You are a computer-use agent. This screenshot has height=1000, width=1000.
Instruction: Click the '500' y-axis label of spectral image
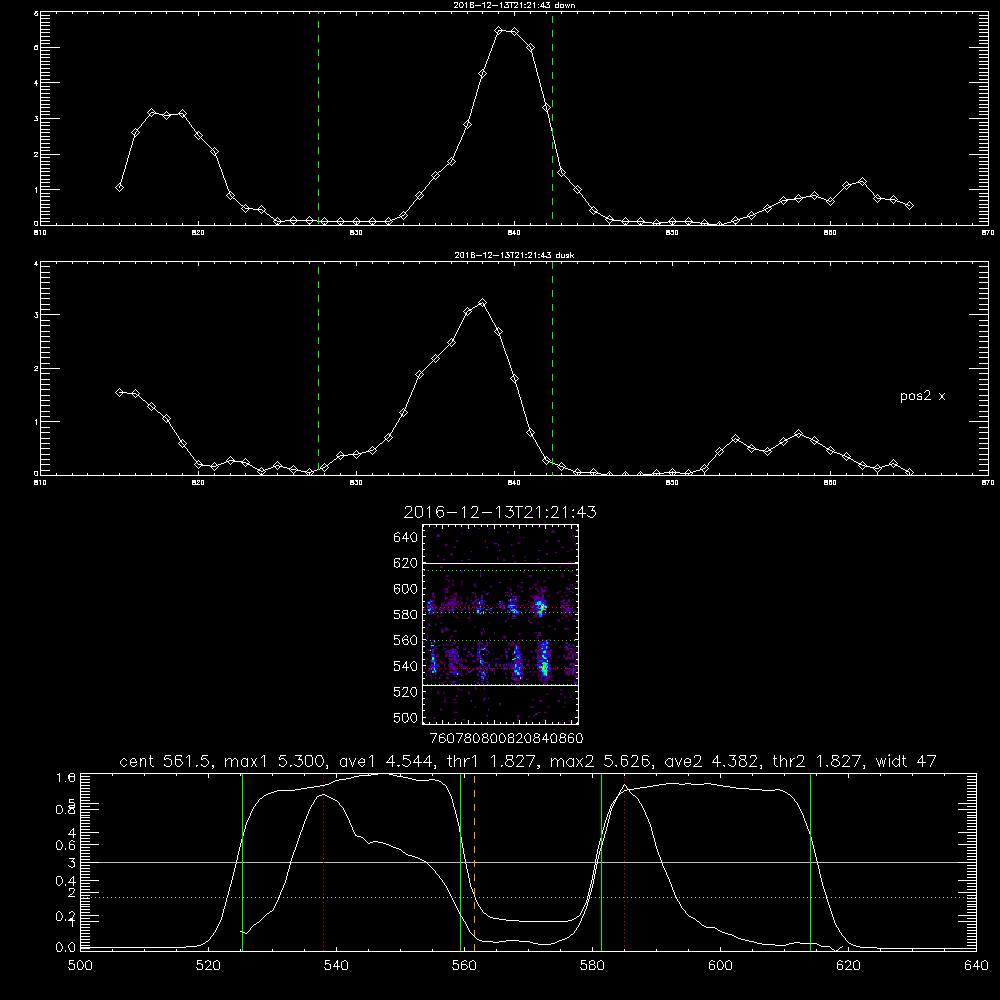point(406,717)
